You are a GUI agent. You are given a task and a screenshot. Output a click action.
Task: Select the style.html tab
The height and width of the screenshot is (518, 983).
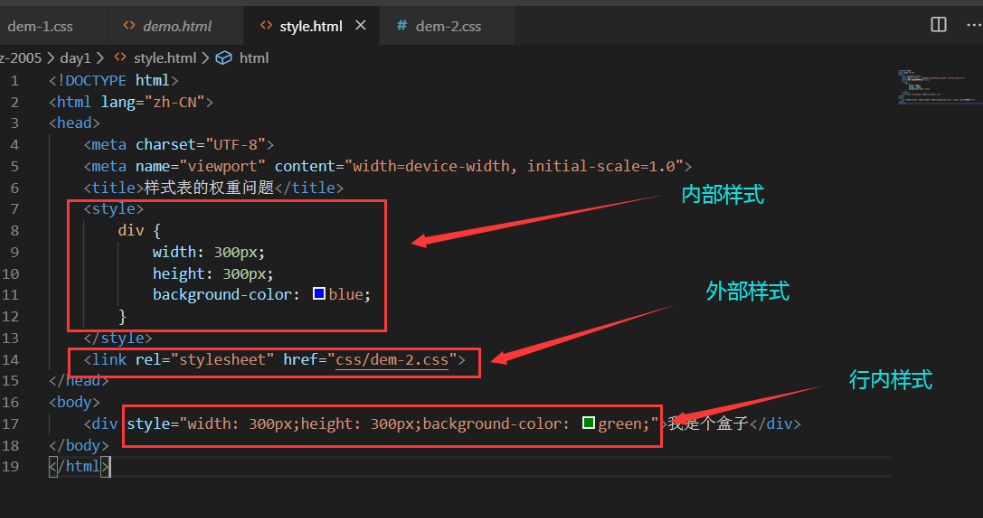tap(310, 26)
